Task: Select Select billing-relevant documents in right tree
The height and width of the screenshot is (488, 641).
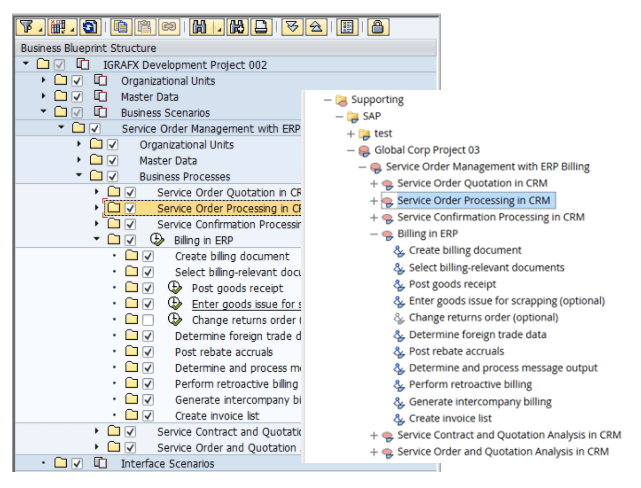Action: pos(486,268)
